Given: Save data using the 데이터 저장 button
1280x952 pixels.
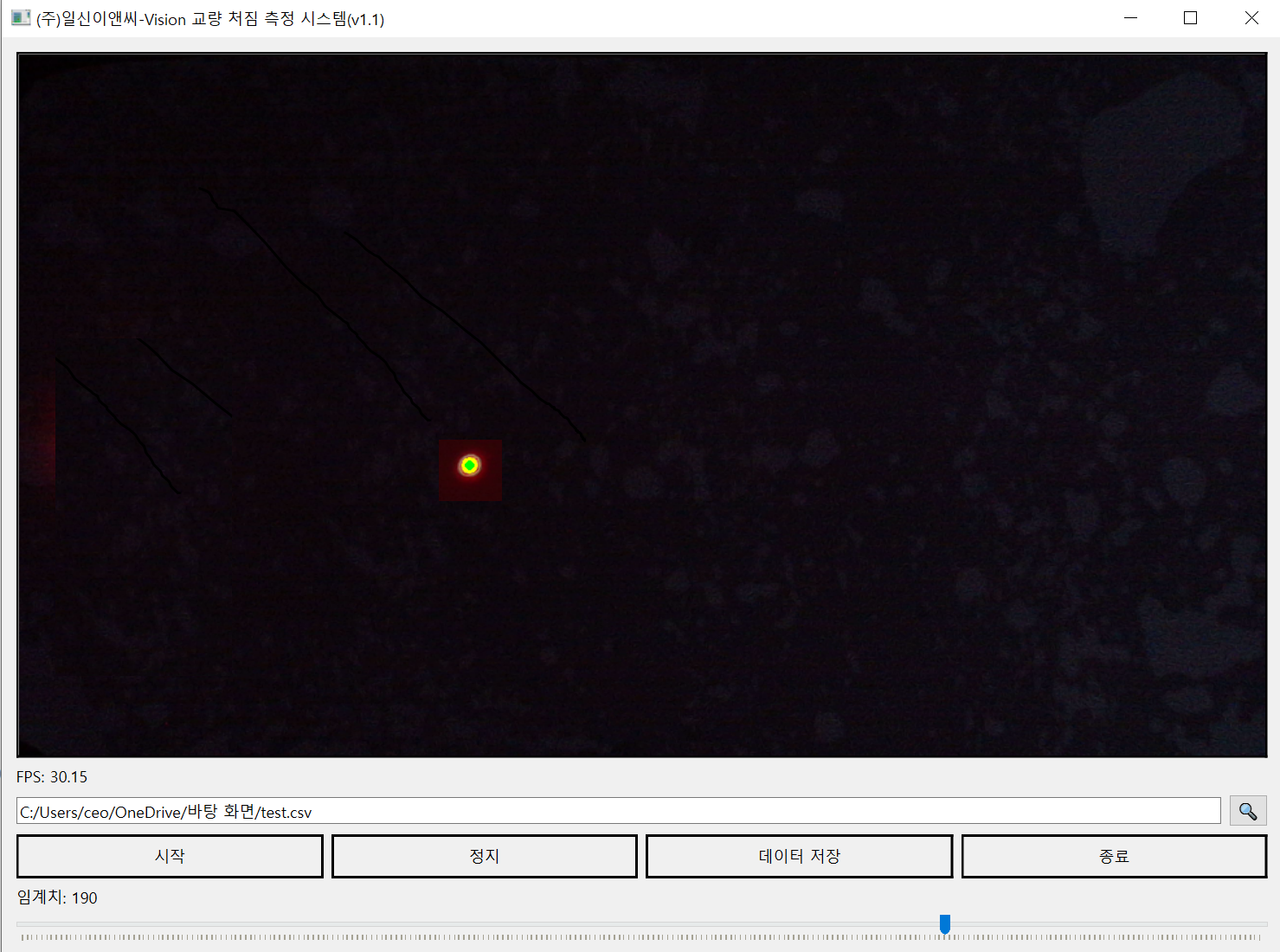Looking at the screenshot, I should (800, 856).
